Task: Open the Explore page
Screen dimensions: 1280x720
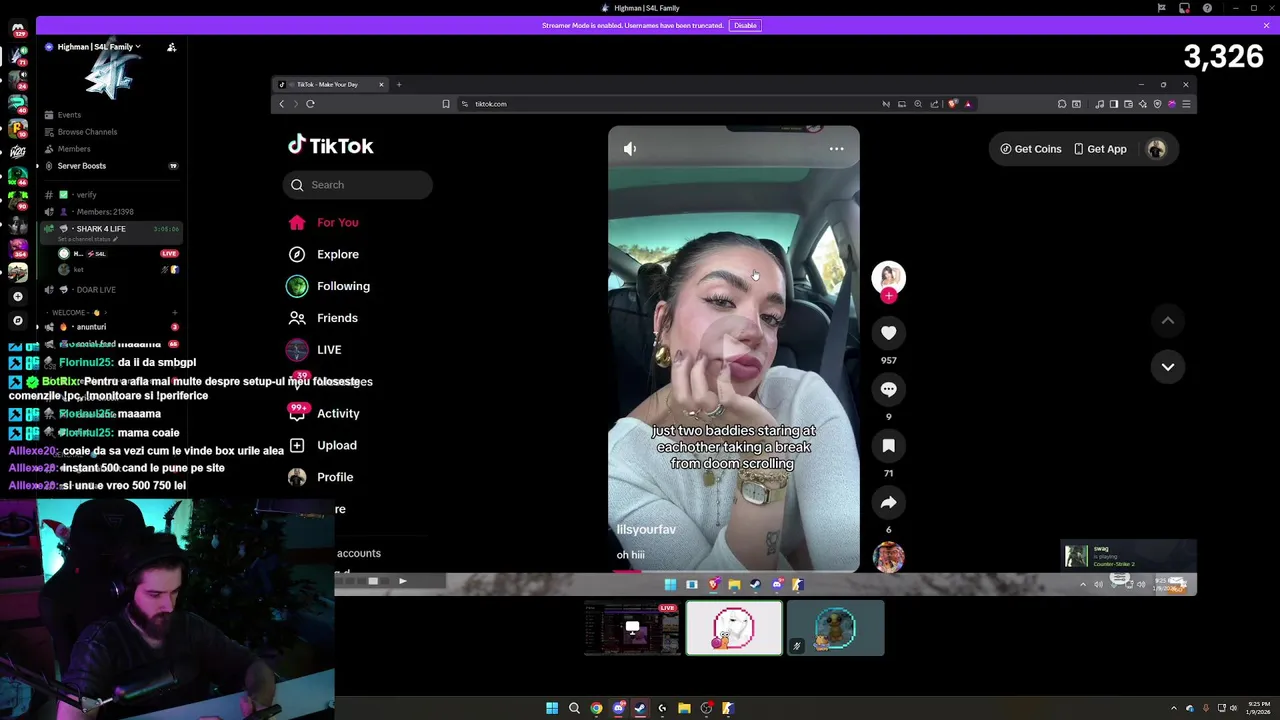Action: (x=324, y=255)
